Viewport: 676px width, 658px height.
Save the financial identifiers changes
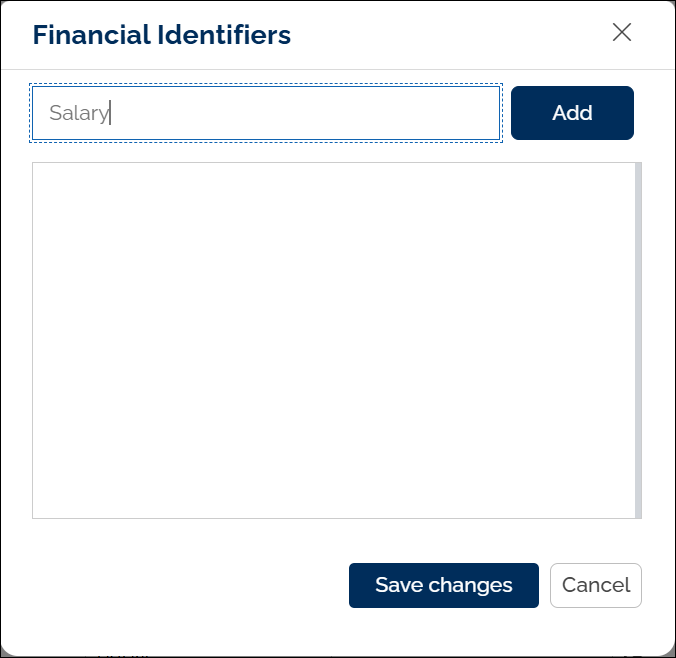point(443,585)
